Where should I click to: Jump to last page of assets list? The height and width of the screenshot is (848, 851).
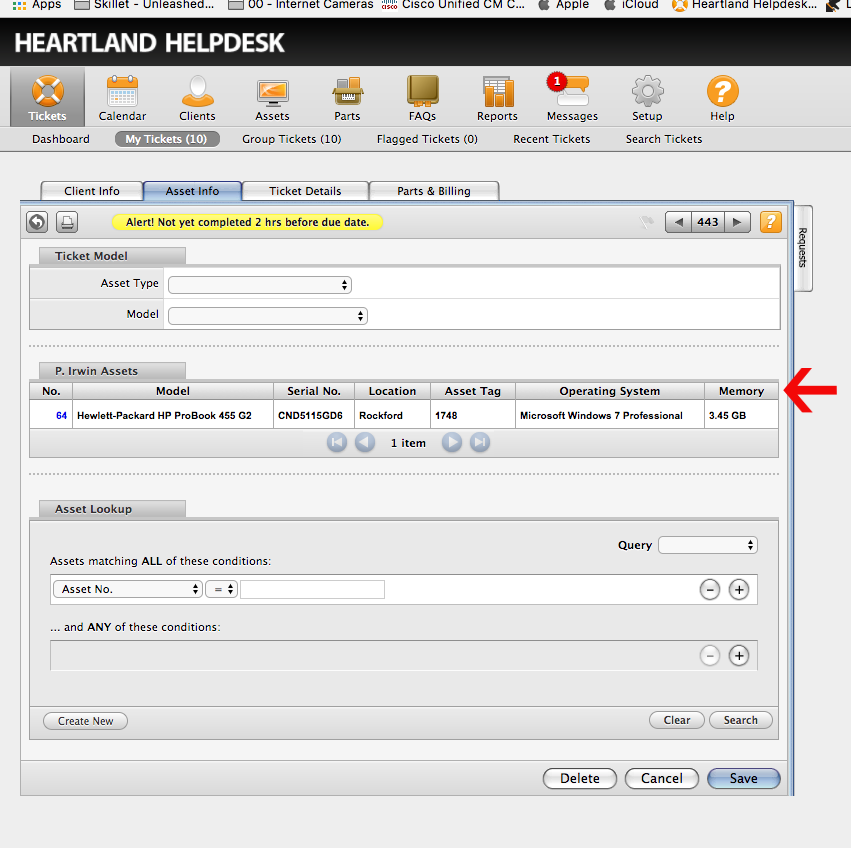(x=480, y=442)
